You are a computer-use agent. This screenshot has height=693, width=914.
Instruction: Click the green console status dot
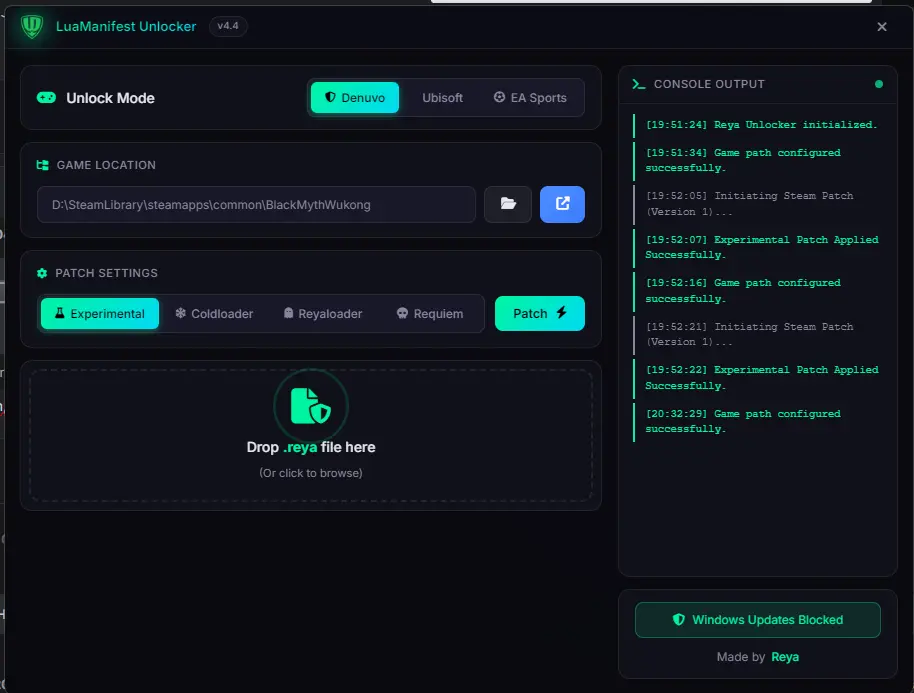pos(878,84)
